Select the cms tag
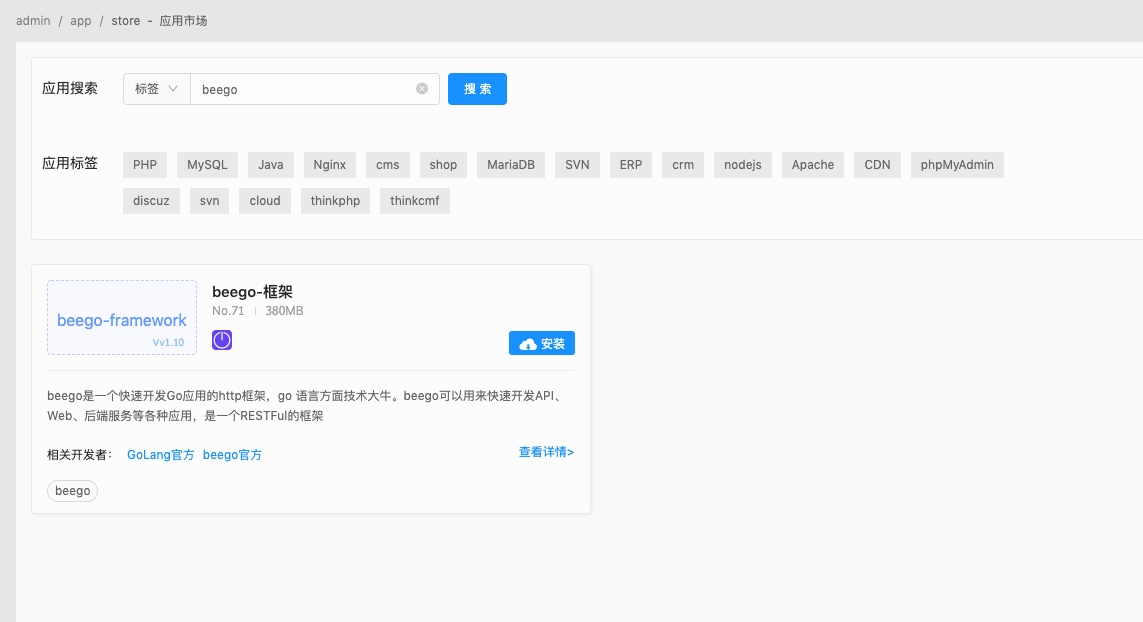The width and height of the screenshot is (1143, 622). coord(388,165)
